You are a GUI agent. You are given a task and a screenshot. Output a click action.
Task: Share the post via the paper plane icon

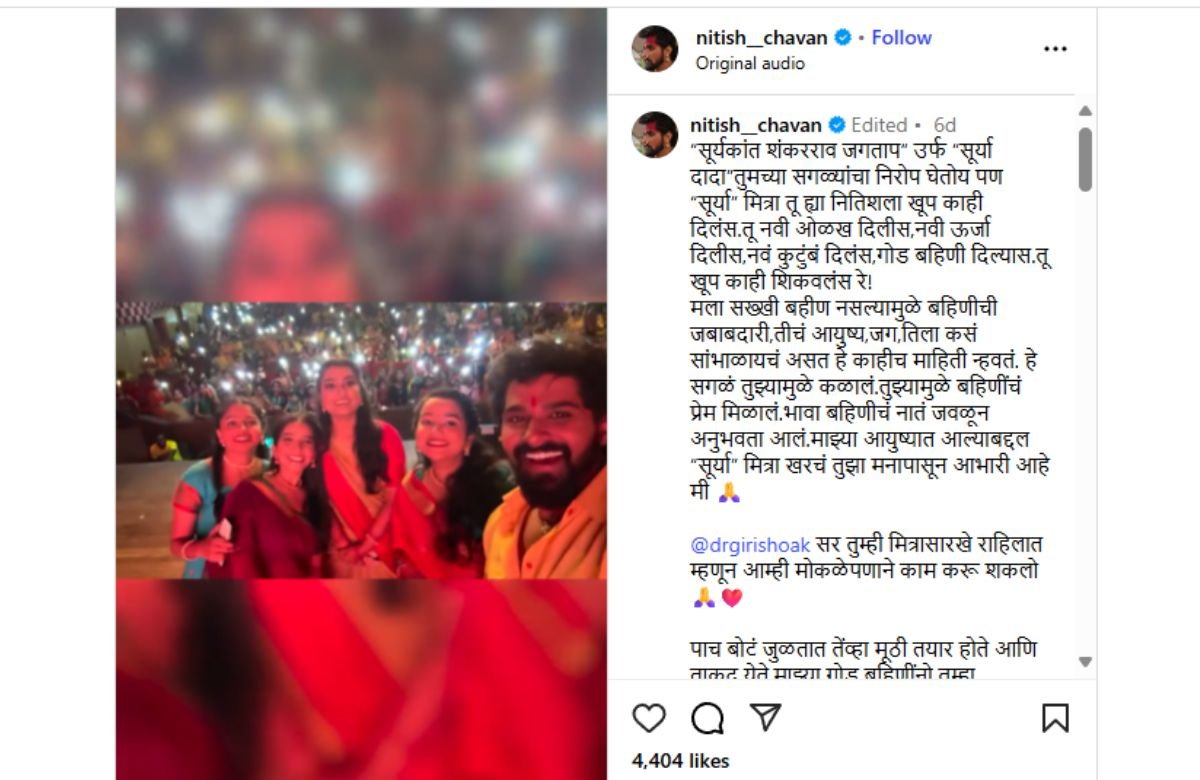tap(765, 717)
